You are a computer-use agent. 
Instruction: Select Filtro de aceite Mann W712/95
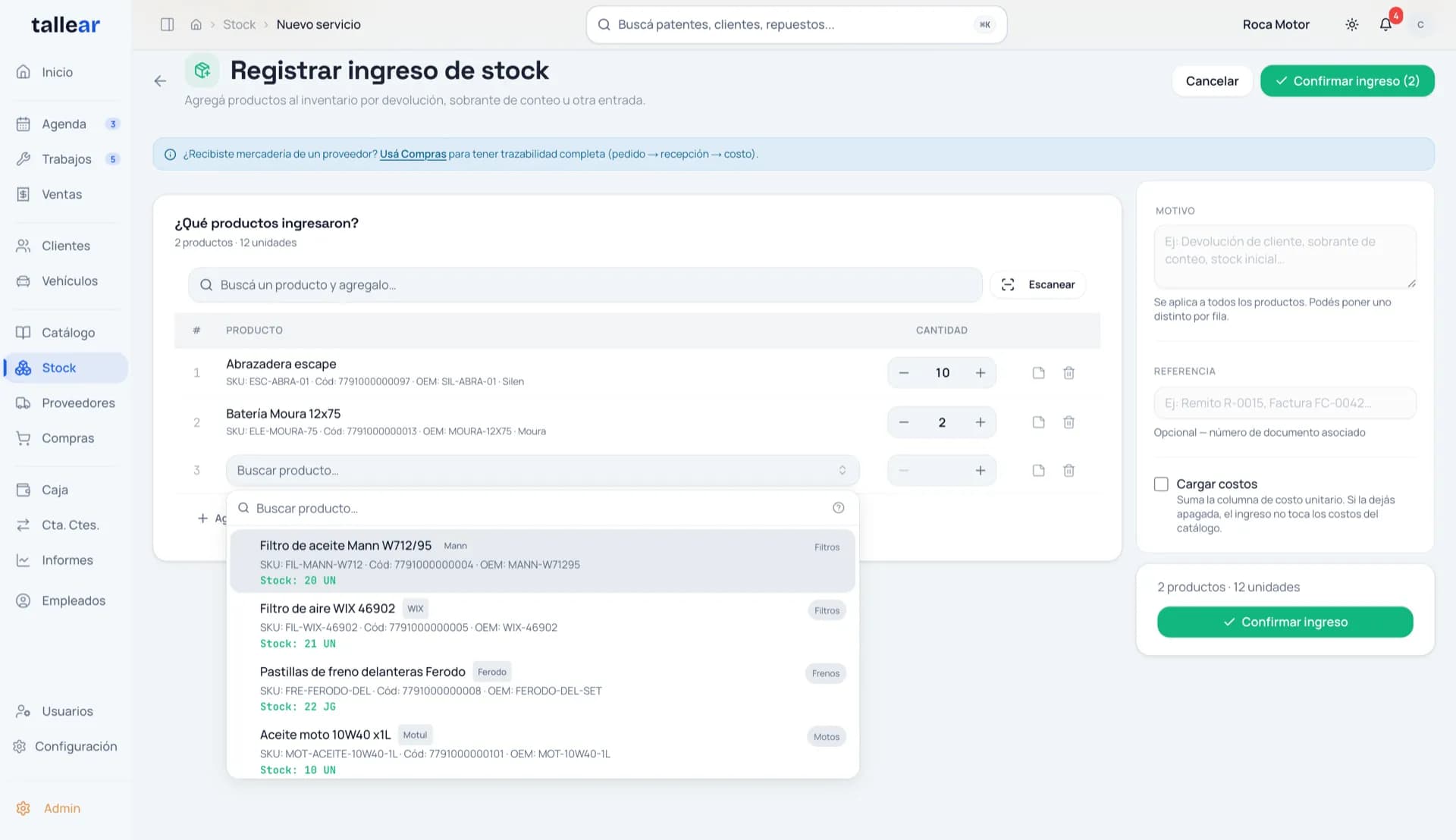click(542, 562)
